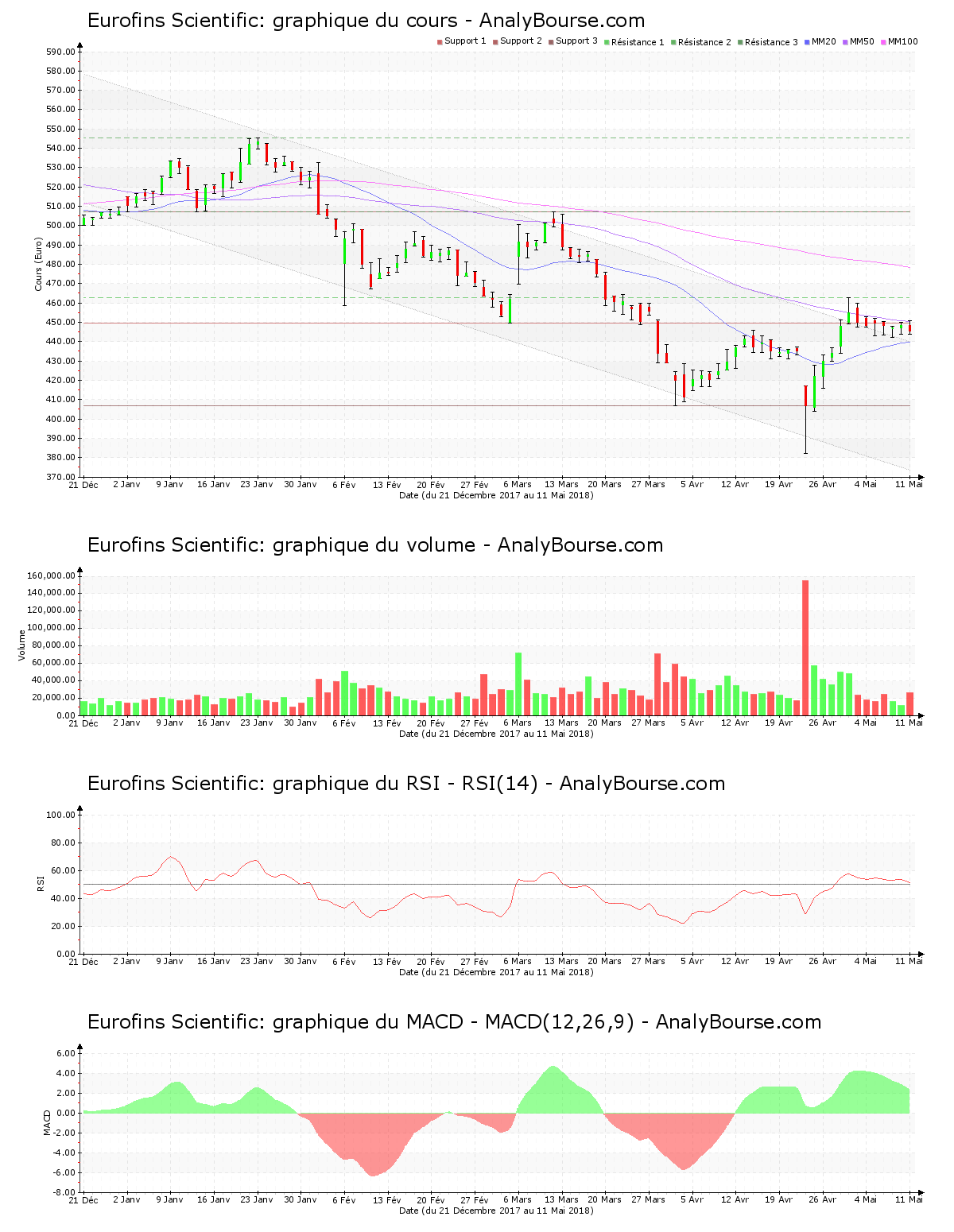Click the date range caption under volume chart
The width and height of the screenshot is (954, 1232).
[496, 734]
